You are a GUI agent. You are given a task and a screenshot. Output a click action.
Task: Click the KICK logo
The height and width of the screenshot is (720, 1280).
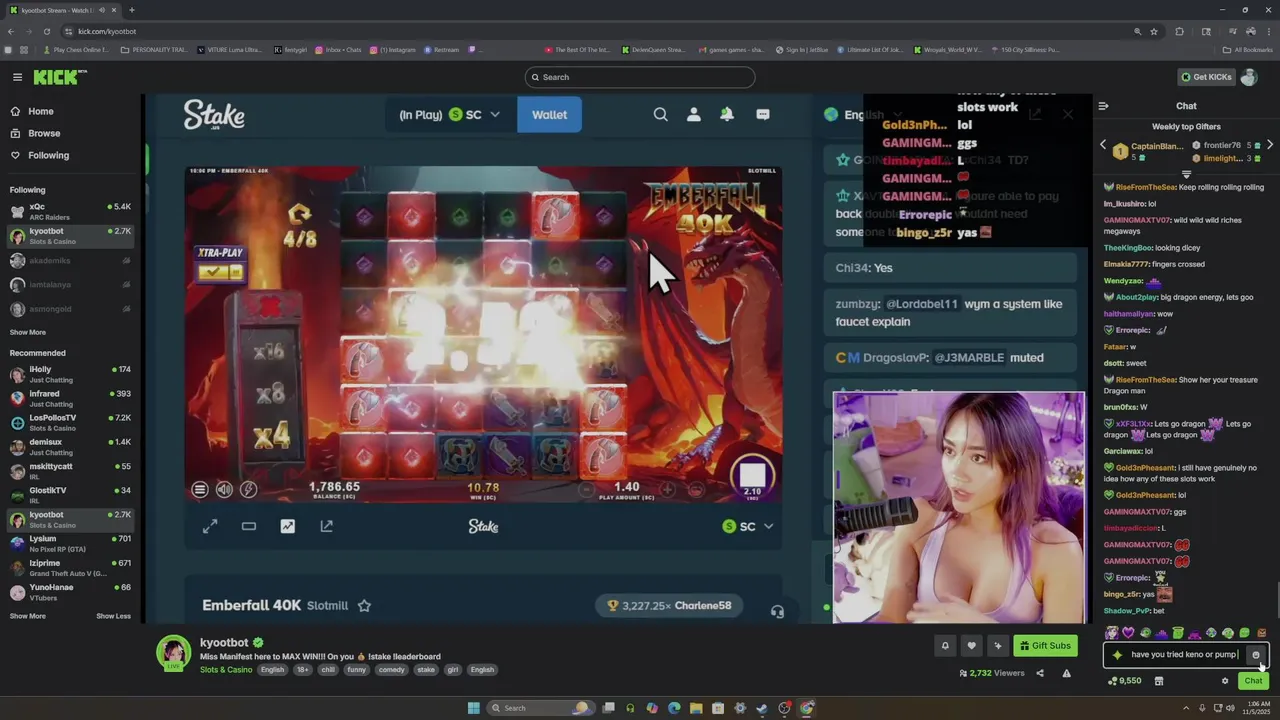click(60, 77)
